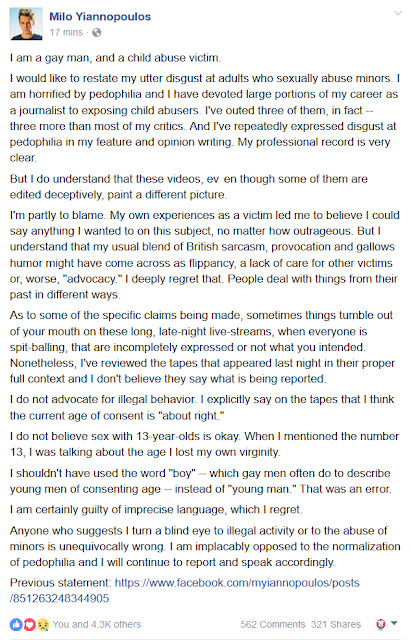Click the sentence 'I do not advocate for illegal behavior'

[x=103, y=399]
